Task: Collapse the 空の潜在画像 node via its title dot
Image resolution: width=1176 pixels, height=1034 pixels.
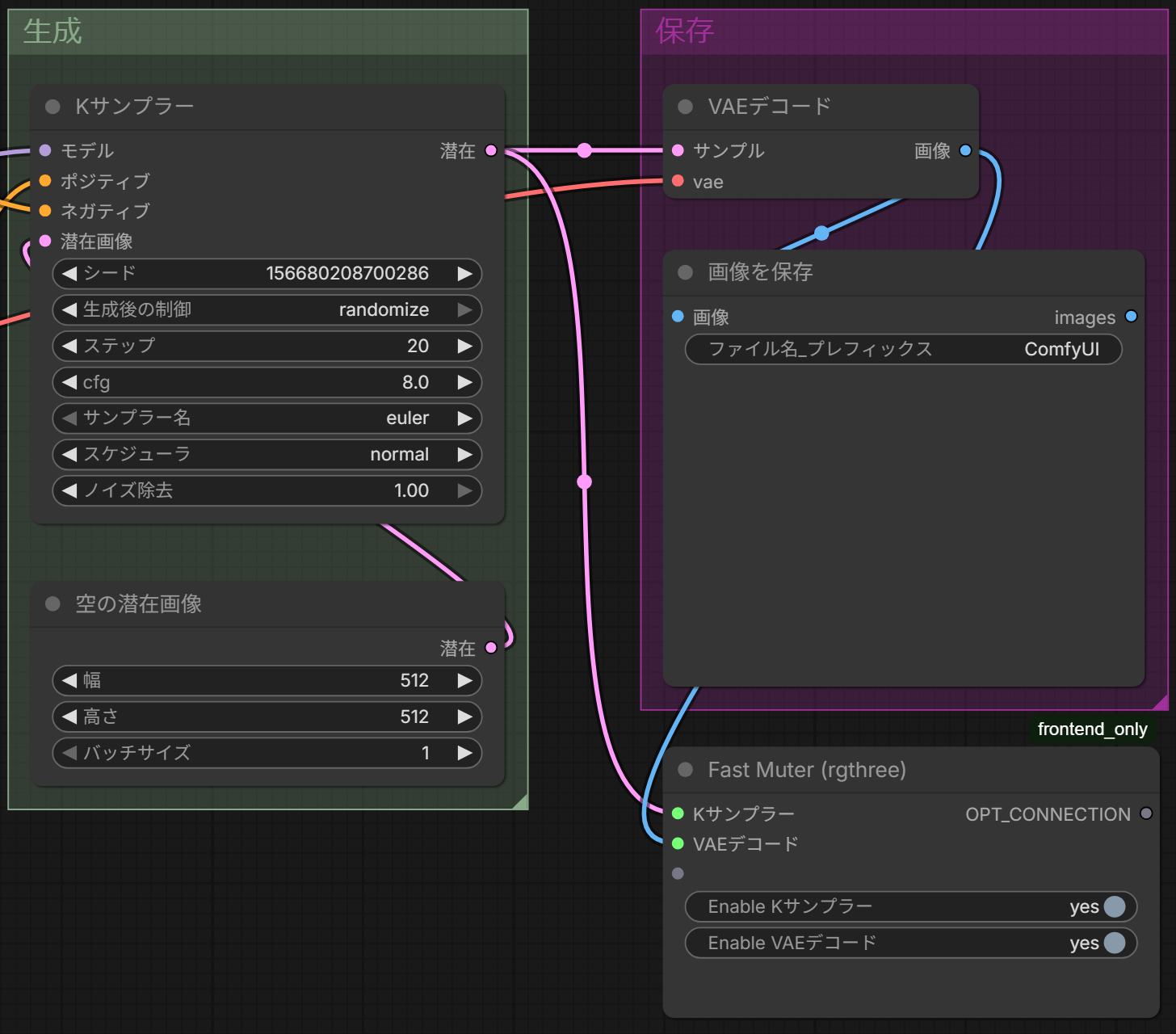Action: point(53,603)
